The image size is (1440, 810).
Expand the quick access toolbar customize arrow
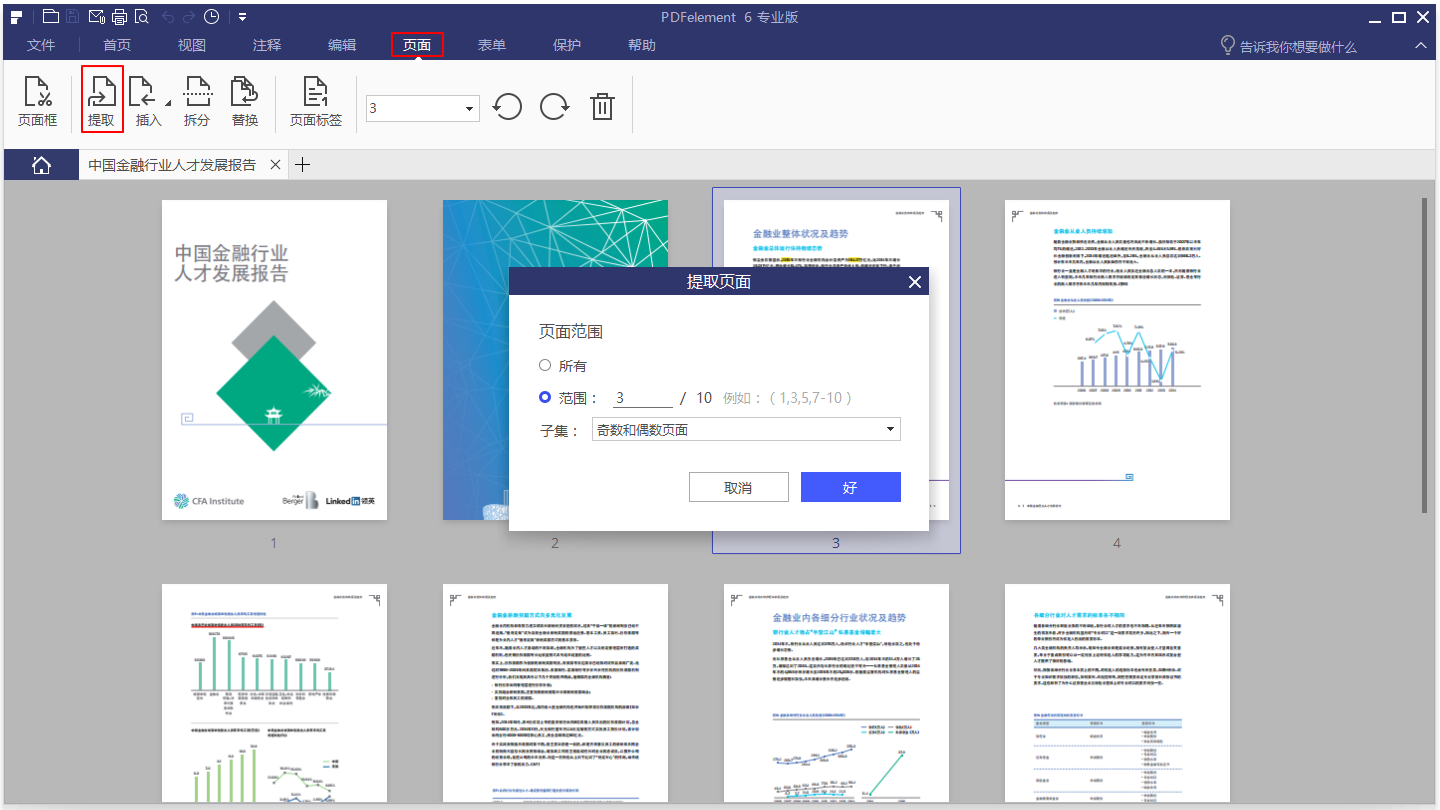(243, 17)
